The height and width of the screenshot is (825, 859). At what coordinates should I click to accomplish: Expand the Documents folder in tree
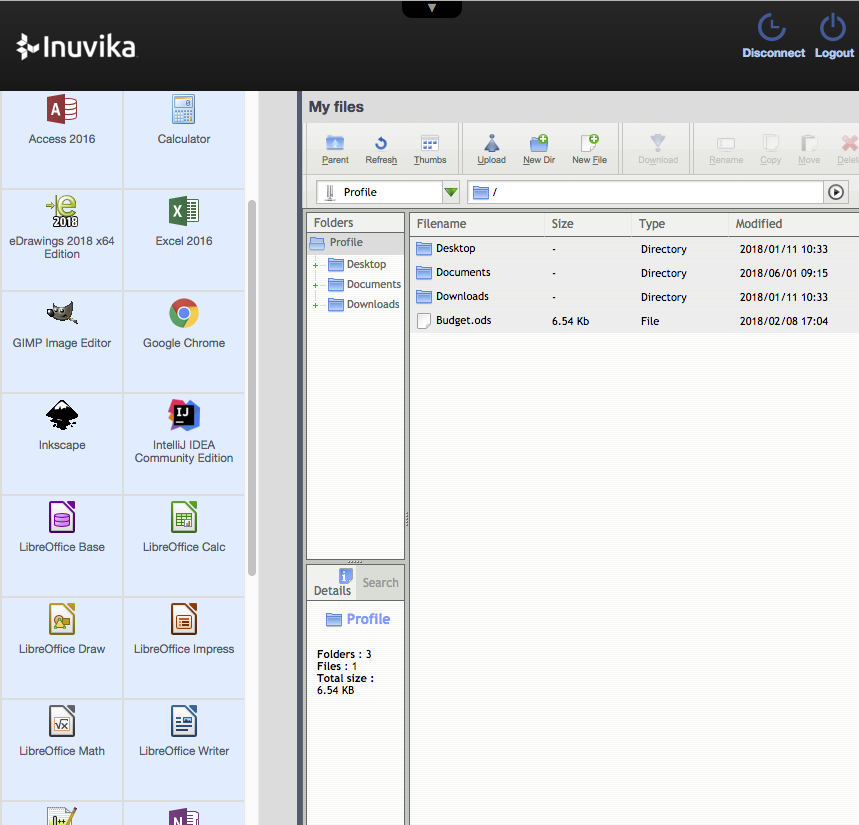316,285
